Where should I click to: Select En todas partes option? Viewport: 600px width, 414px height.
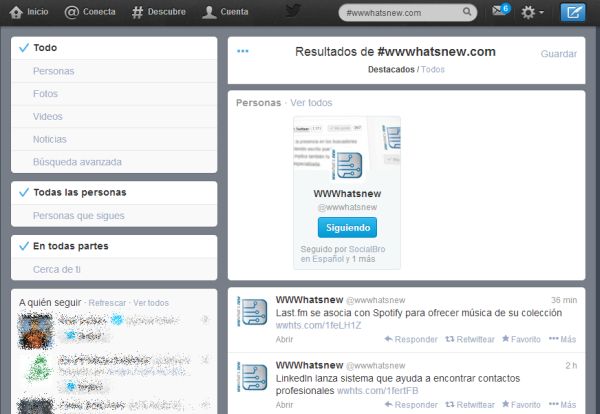tap(114, 246)
